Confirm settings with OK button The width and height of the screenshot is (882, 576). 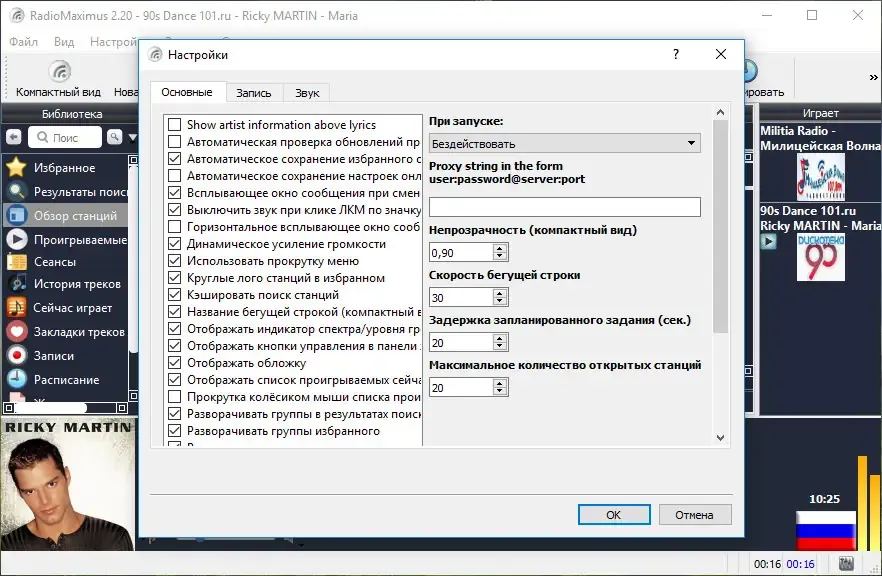pyautogui.click(x=614, y=515)
